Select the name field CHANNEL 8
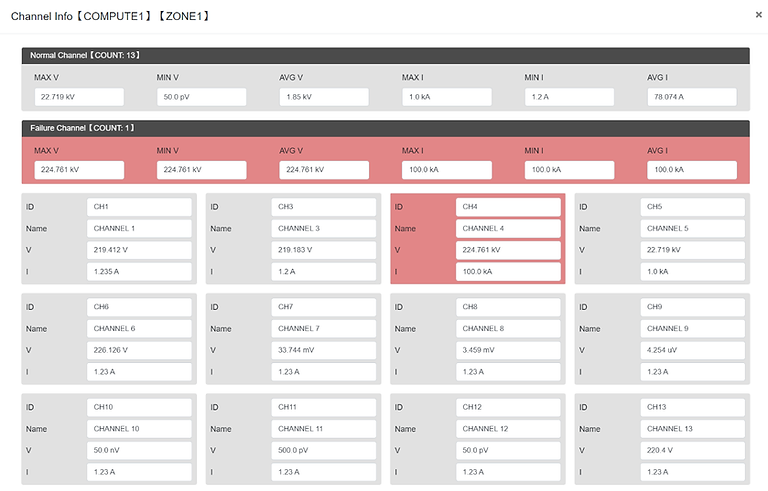Viewport: 768px width, 491px height. pos(508,328)
